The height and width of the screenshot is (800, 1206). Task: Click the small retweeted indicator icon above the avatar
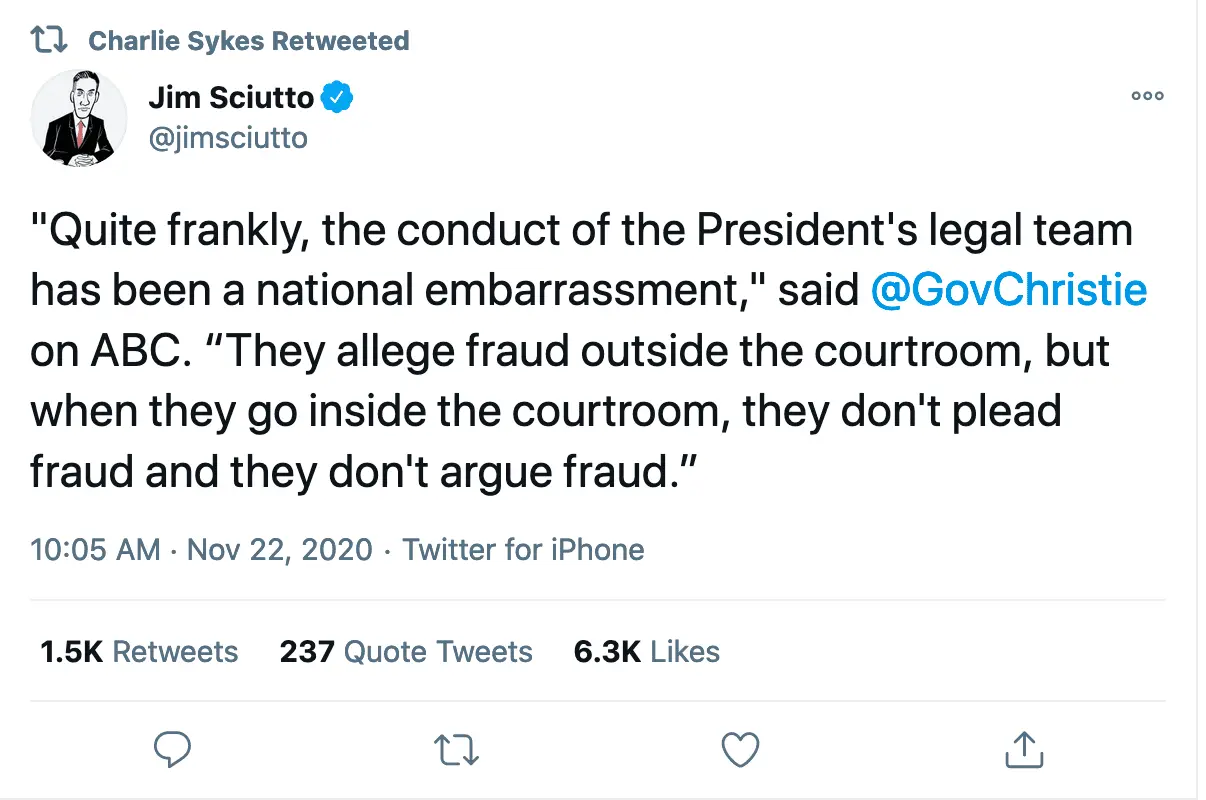(47, 41)
